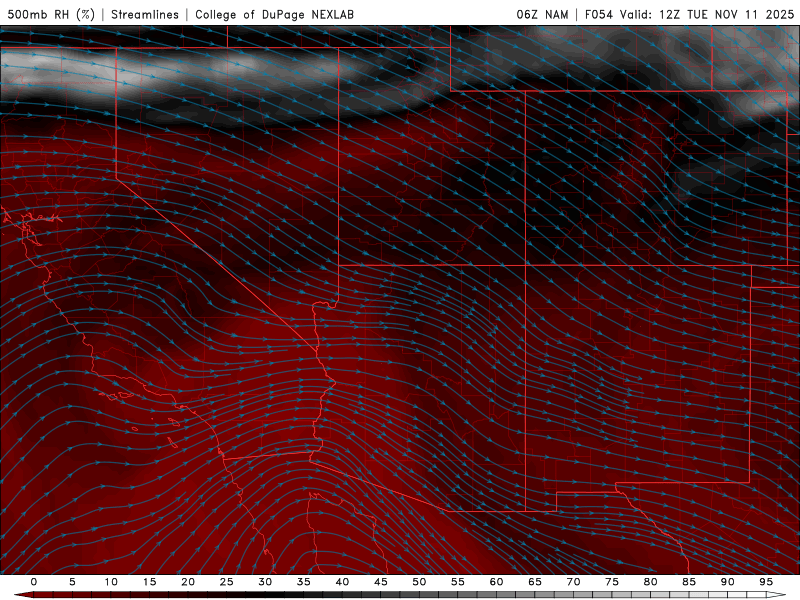Click the white right arrow end of the colorbar
This screenshot has height=600, width=800.
pyautogui.click(x=776, y=595)
